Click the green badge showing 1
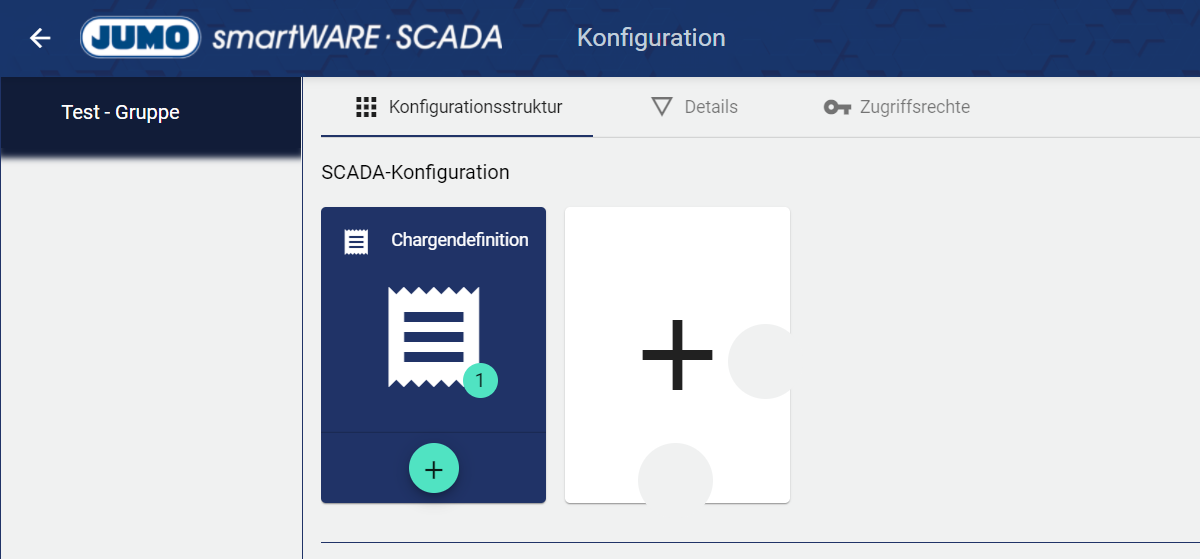Viewport: 1200px width, 559px height. (480, 380)
